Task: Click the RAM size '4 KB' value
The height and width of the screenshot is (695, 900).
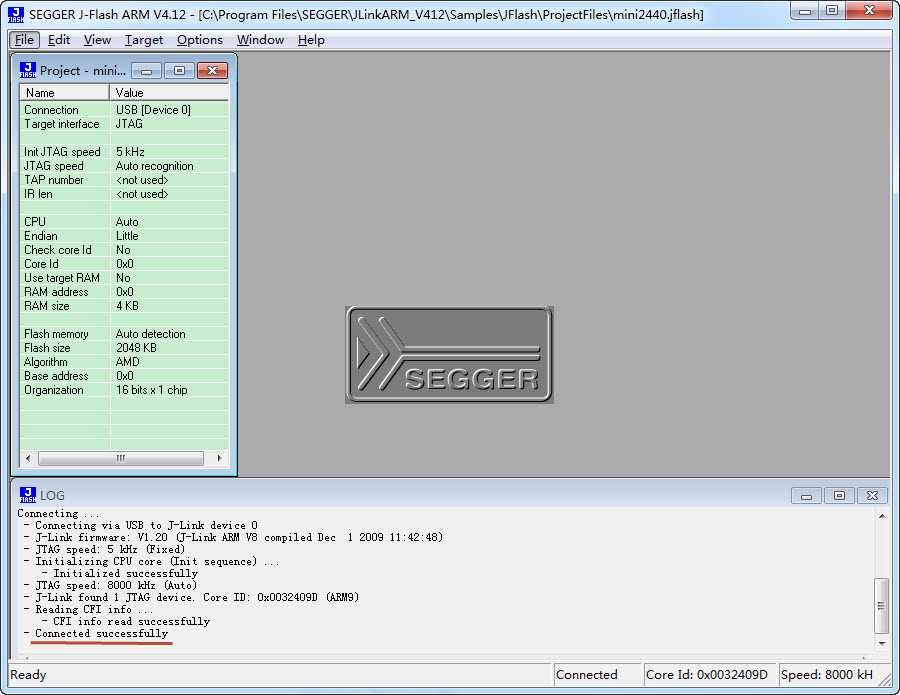Action: pyautogui.click(x=127, y=306)
